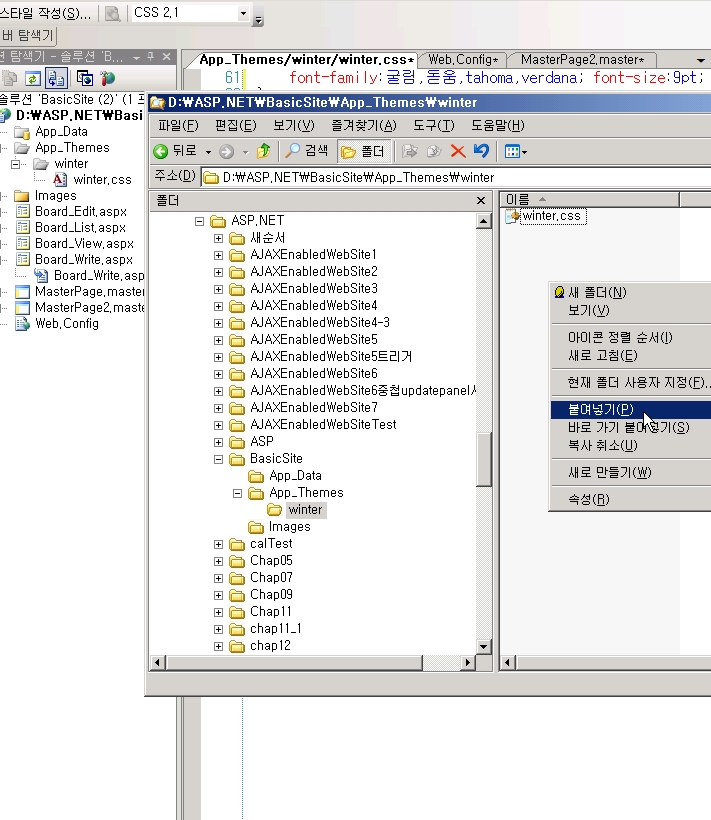
Task: Select App_Data under BasicSite in folder tree
Action: (295, 476)
